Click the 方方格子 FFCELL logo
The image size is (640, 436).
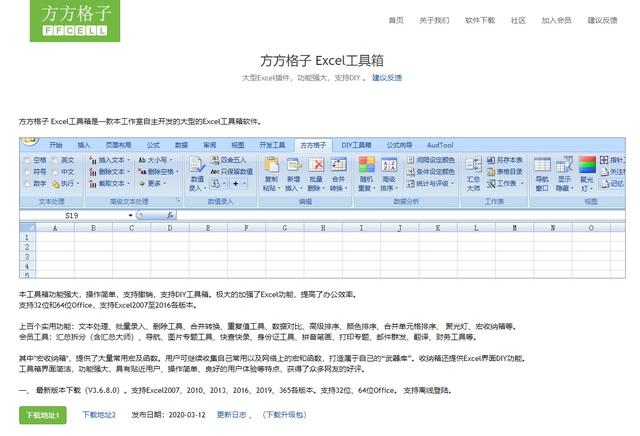tap(75, 20)
